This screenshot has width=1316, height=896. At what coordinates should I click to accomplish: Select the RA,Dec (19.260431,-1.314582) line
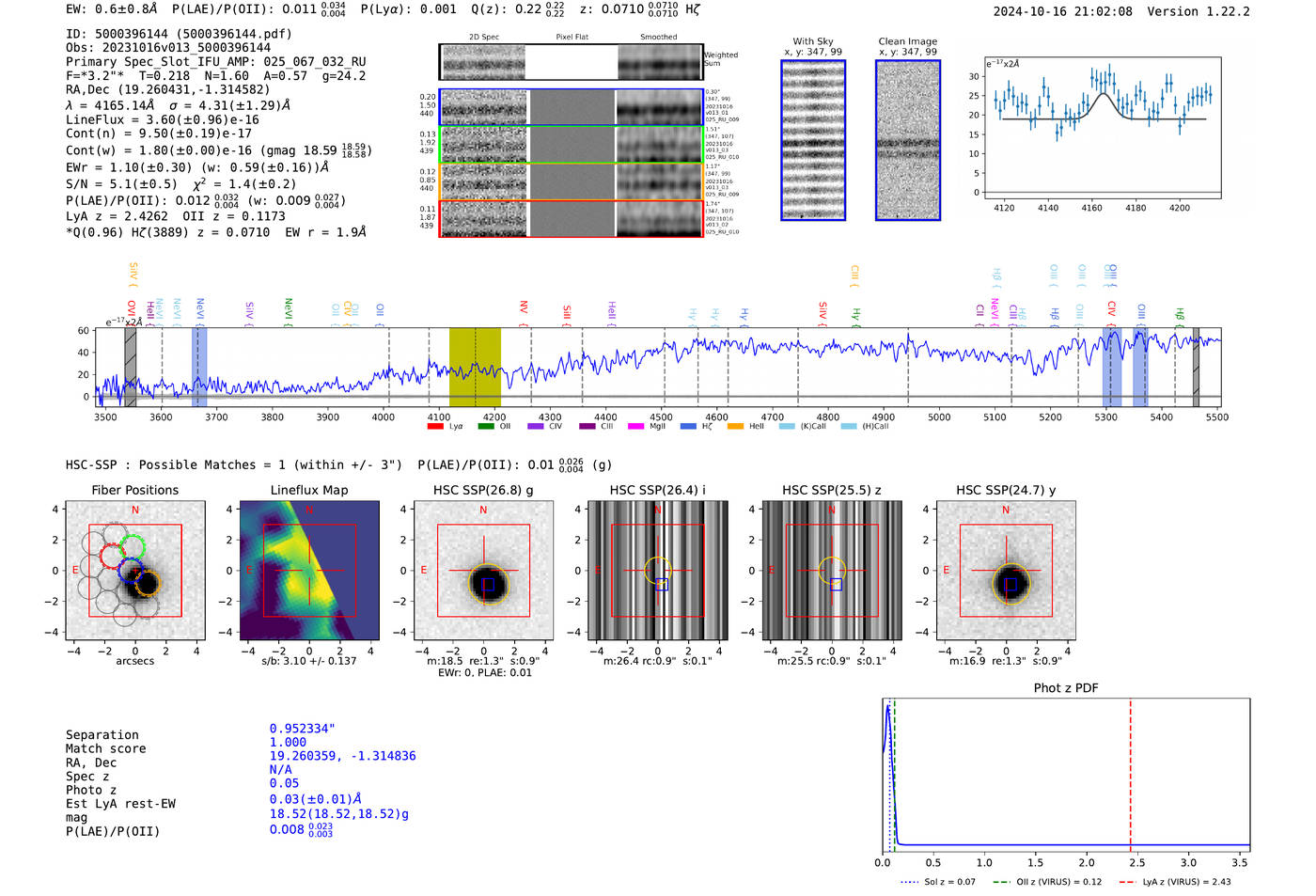167,90
